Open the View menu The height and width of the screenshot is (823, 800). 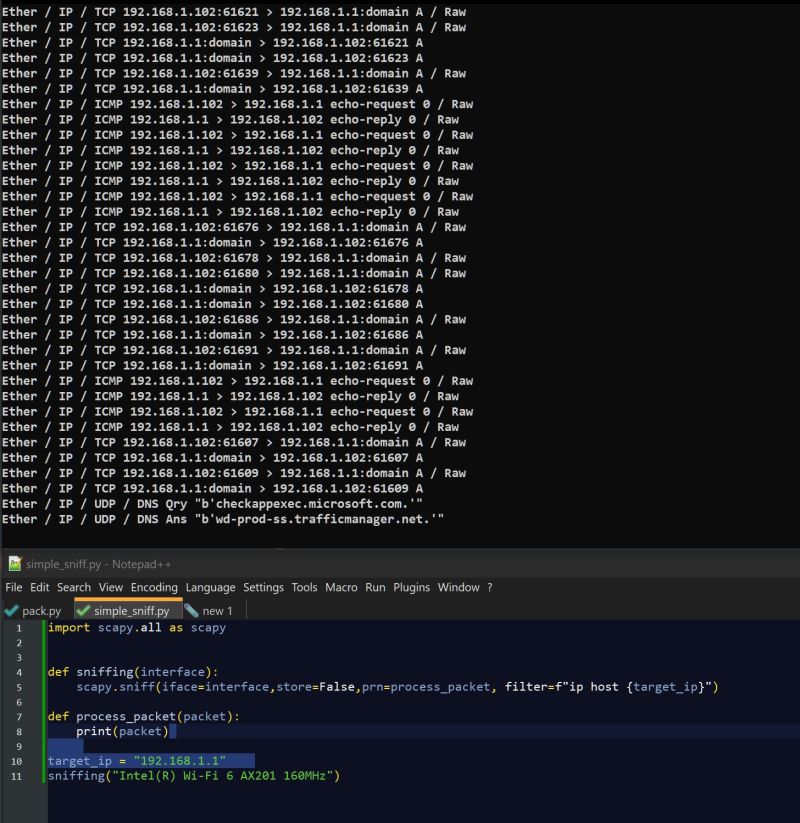point(111,587)
